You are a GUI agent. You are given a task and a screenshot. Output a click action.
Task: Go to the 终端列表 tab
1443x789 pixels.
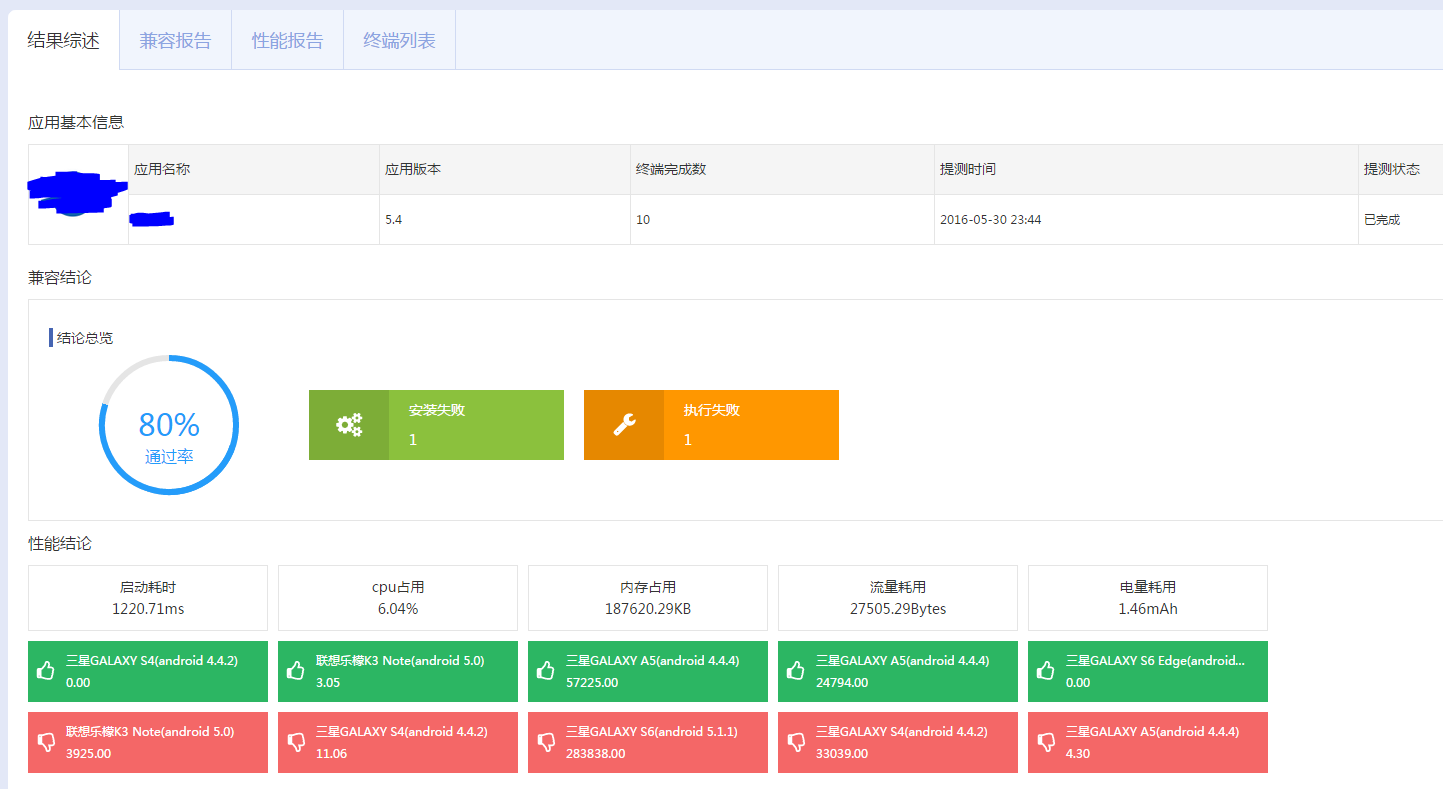pyautogui.click(x=399, y=41)
